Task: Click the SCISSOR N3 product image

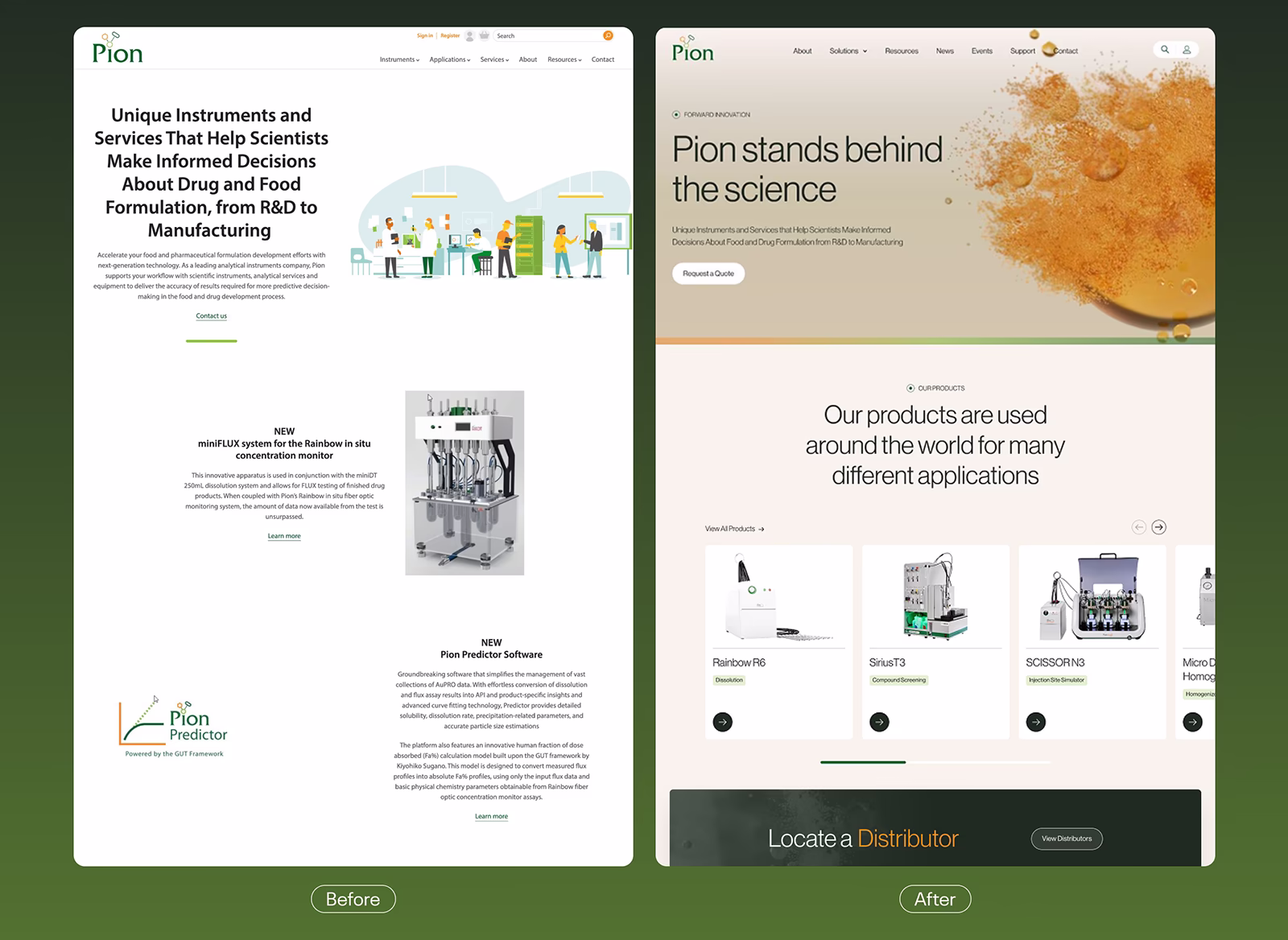Action: tap(1092, 597)
